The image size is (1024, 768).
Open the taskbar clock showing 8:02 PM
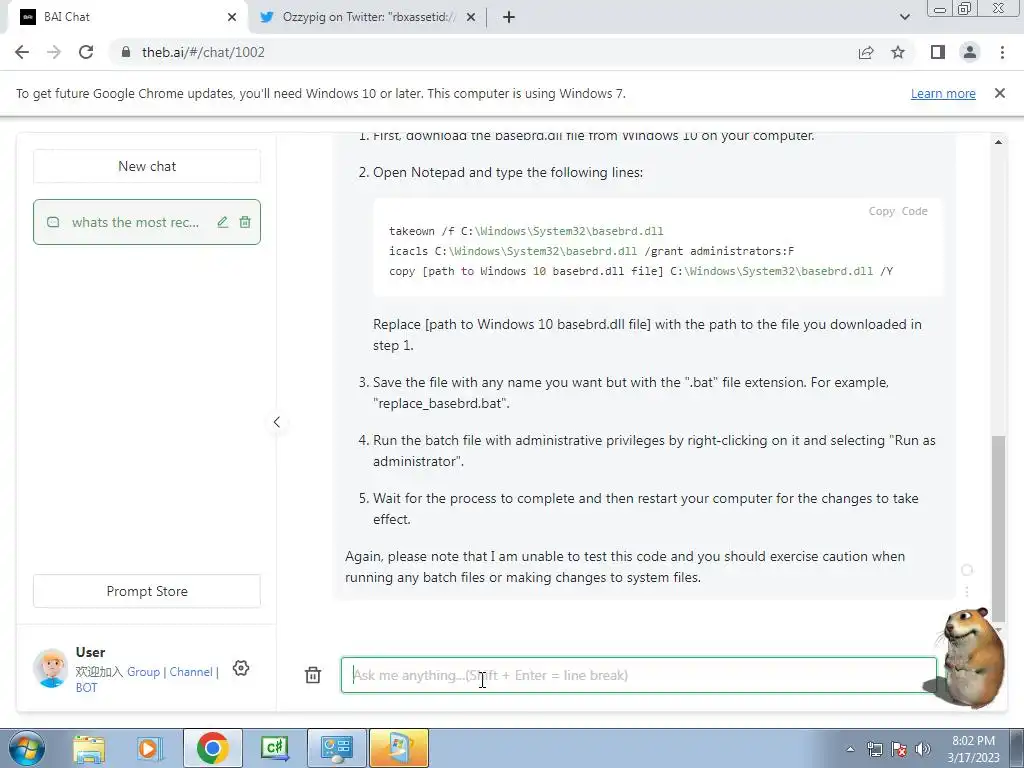click(973, 749)
